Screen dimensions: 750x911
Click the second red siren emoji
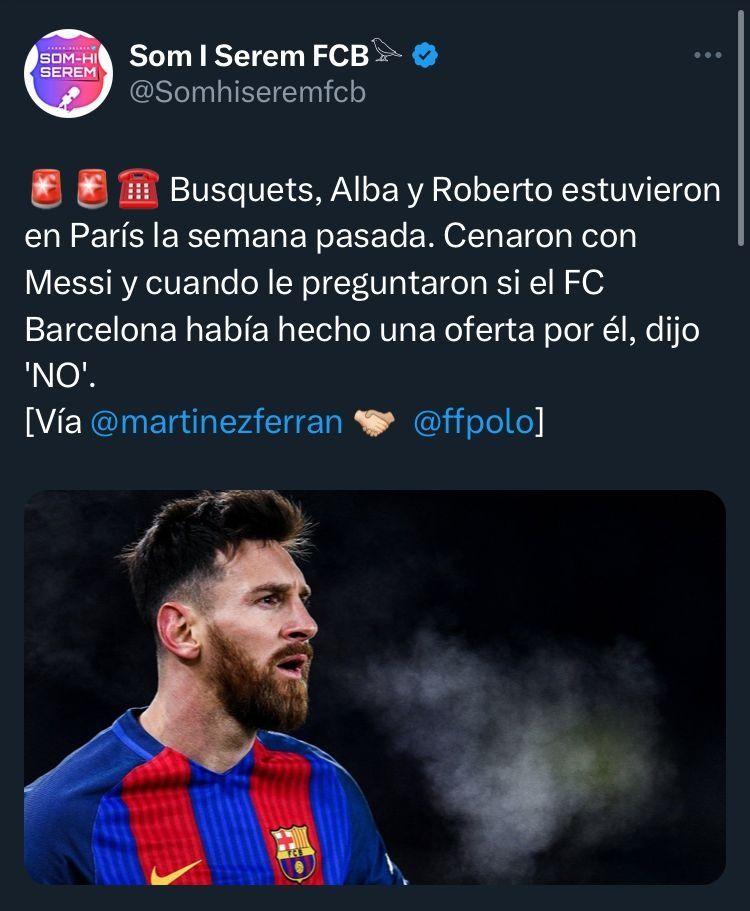(x=91, y=189)
